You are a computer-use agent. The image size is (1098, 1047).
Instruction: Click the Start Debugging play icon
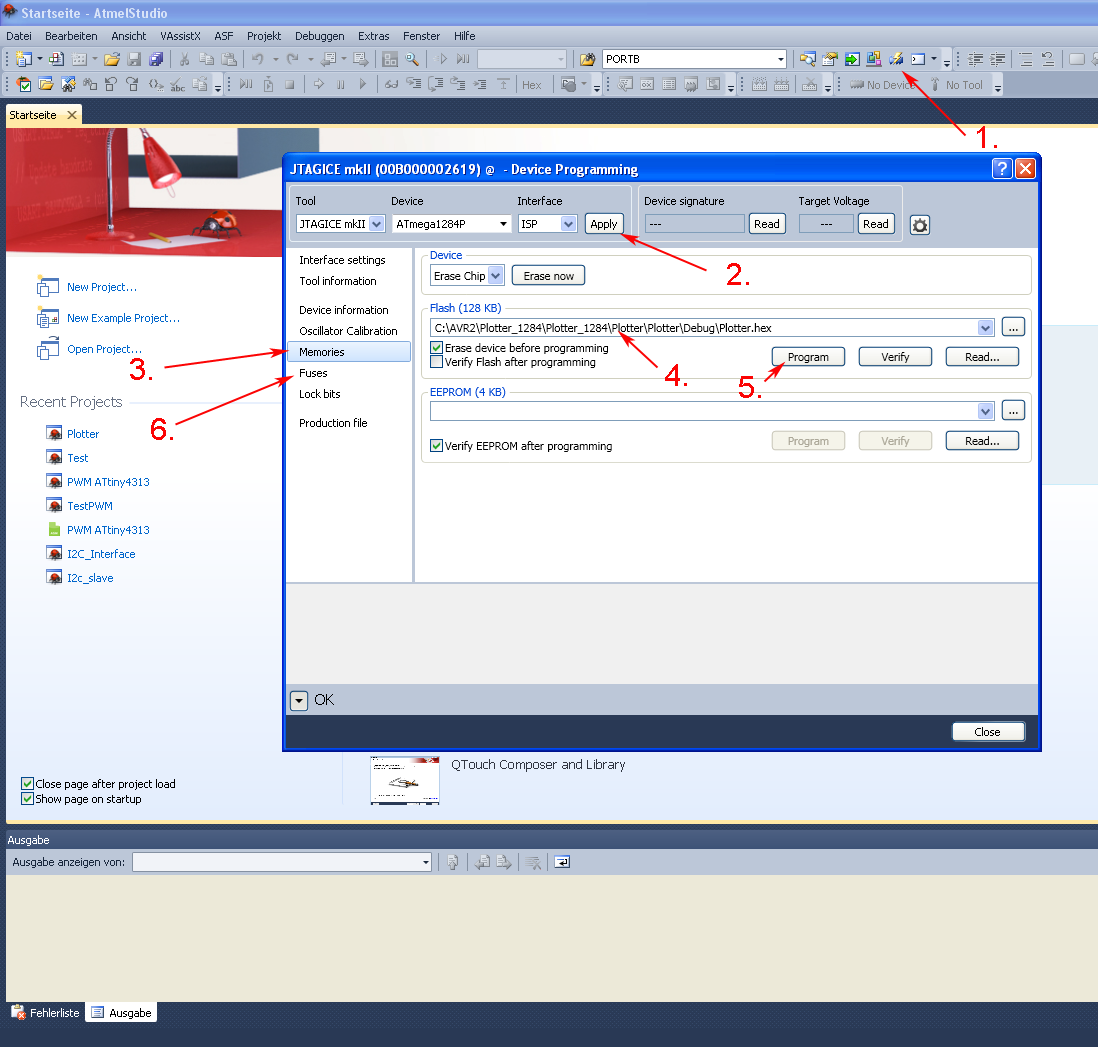click(442, 60)
